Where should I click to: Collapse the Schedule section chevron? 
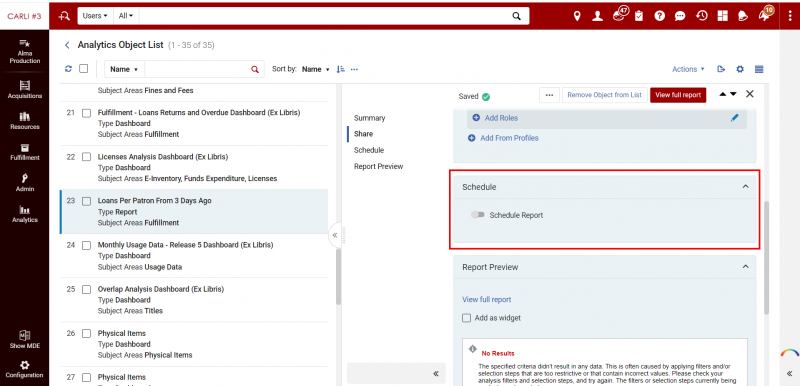click(745, 187)
